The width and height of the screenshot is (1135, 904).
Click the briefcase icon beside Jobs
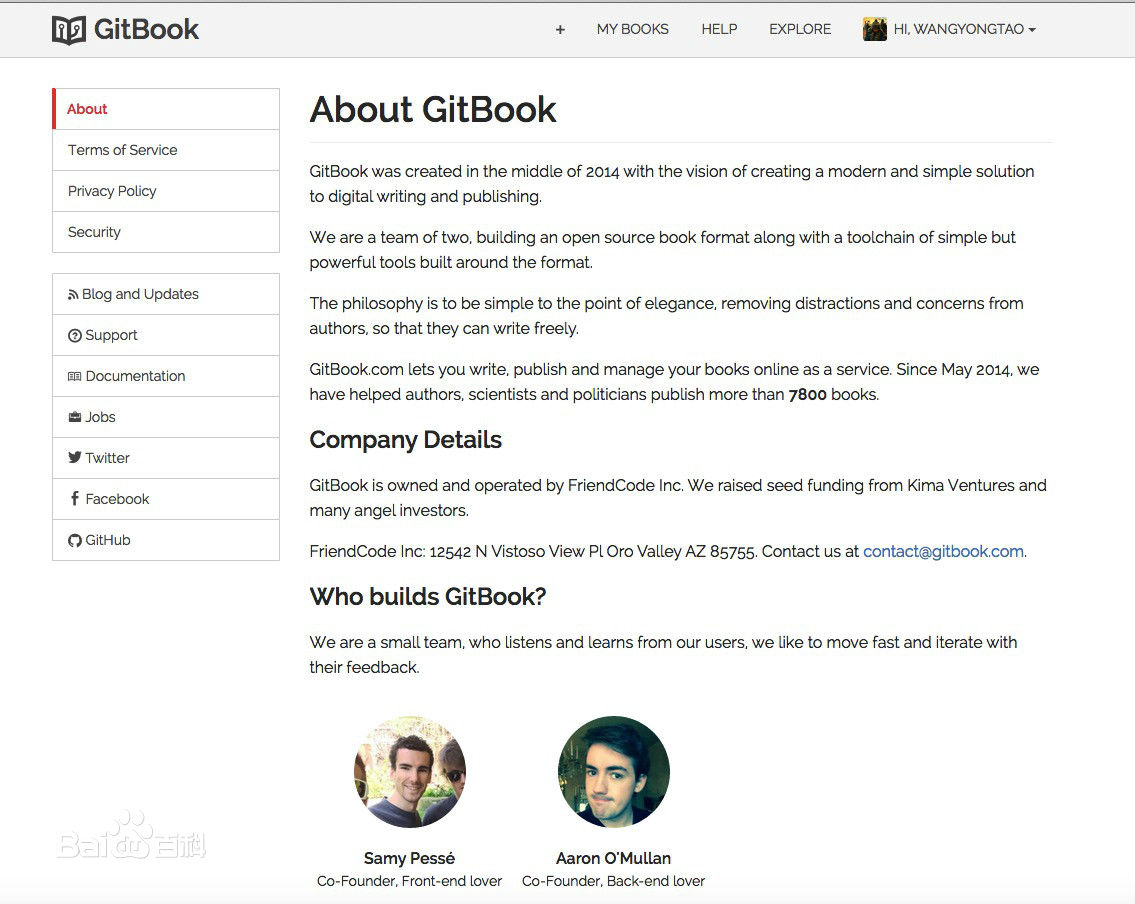point(75,417)
